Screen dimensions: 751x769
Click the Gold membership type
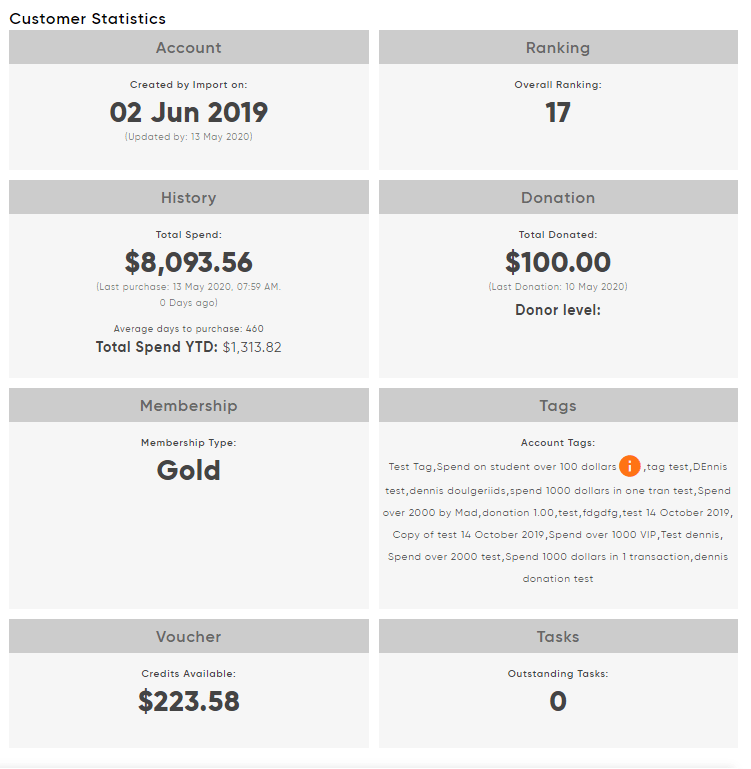(189, 470)
